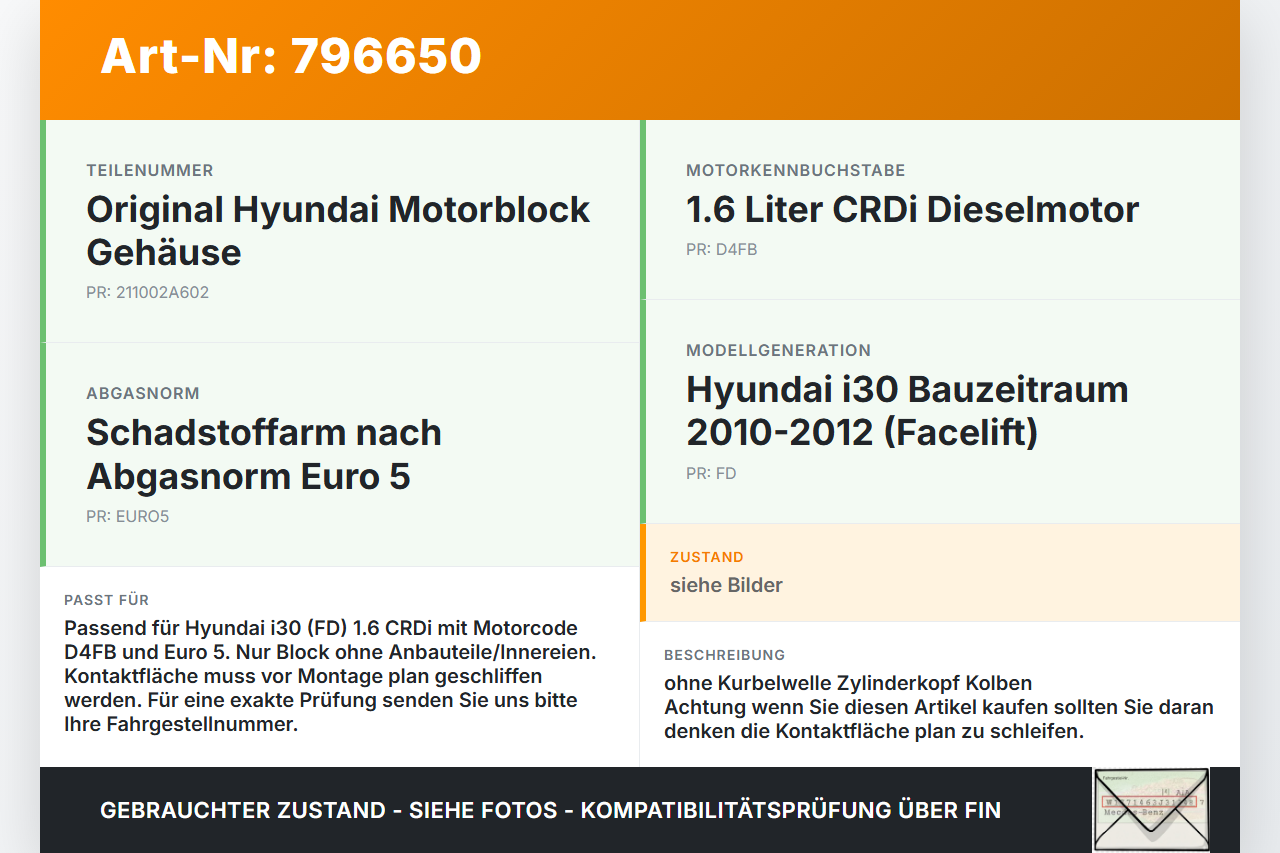Image resolution: width=1280 pixels, height=853 pixels.
Task: Select 'Hyundai i30 Bauzeitraum 2010-2012 (Facelift)'
Action: tap(907, 411)
